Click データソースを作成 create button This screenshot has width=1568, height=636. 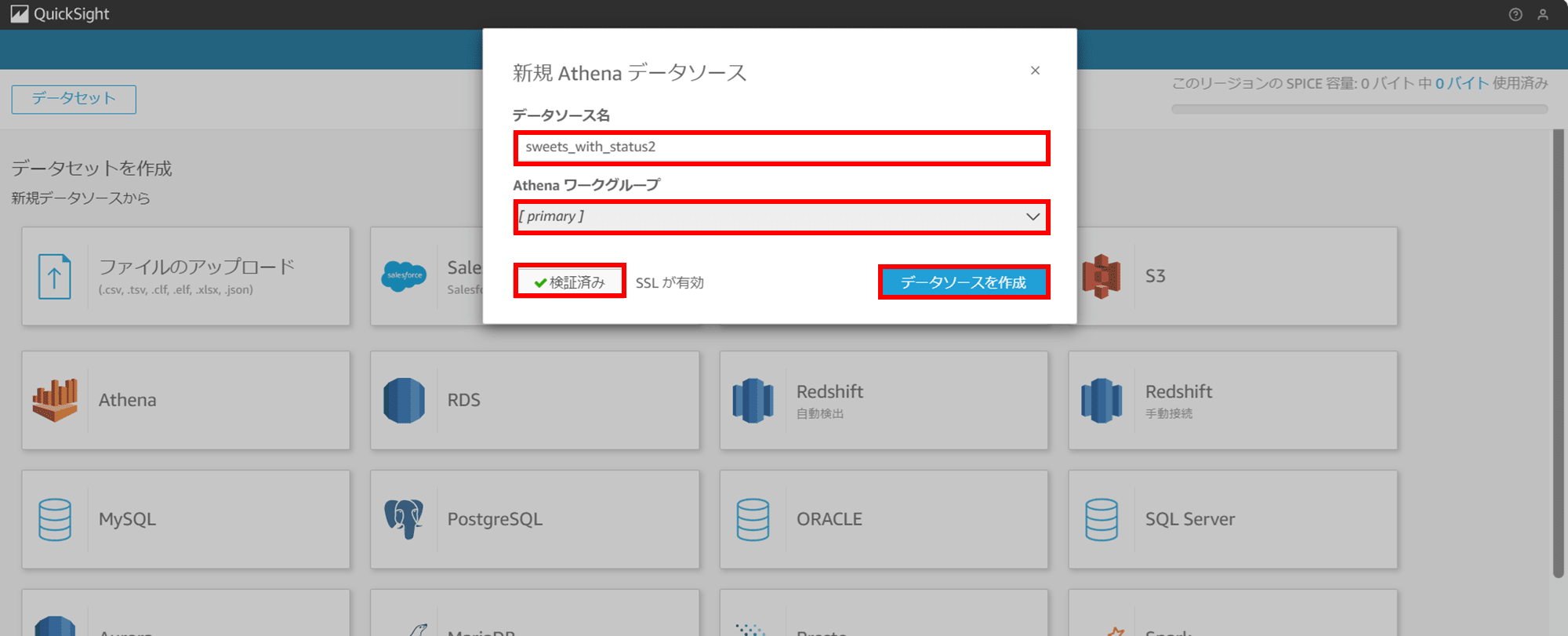click(964, 282)
